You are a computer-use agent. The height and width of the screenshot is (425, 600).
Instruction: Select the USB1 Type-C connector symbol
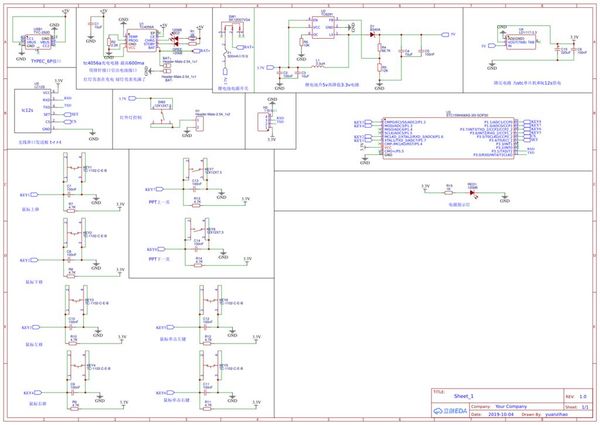click(38, 42)
